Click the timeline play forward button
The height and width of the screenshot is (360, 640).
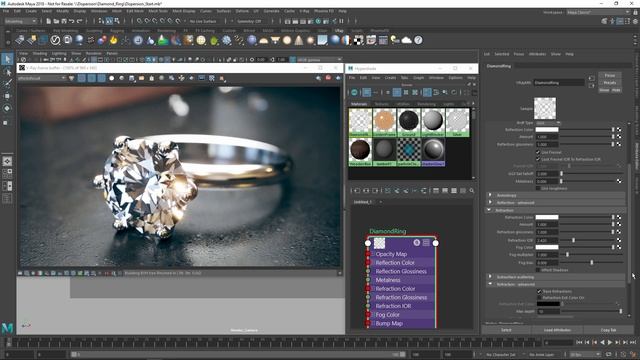[610, 342]
